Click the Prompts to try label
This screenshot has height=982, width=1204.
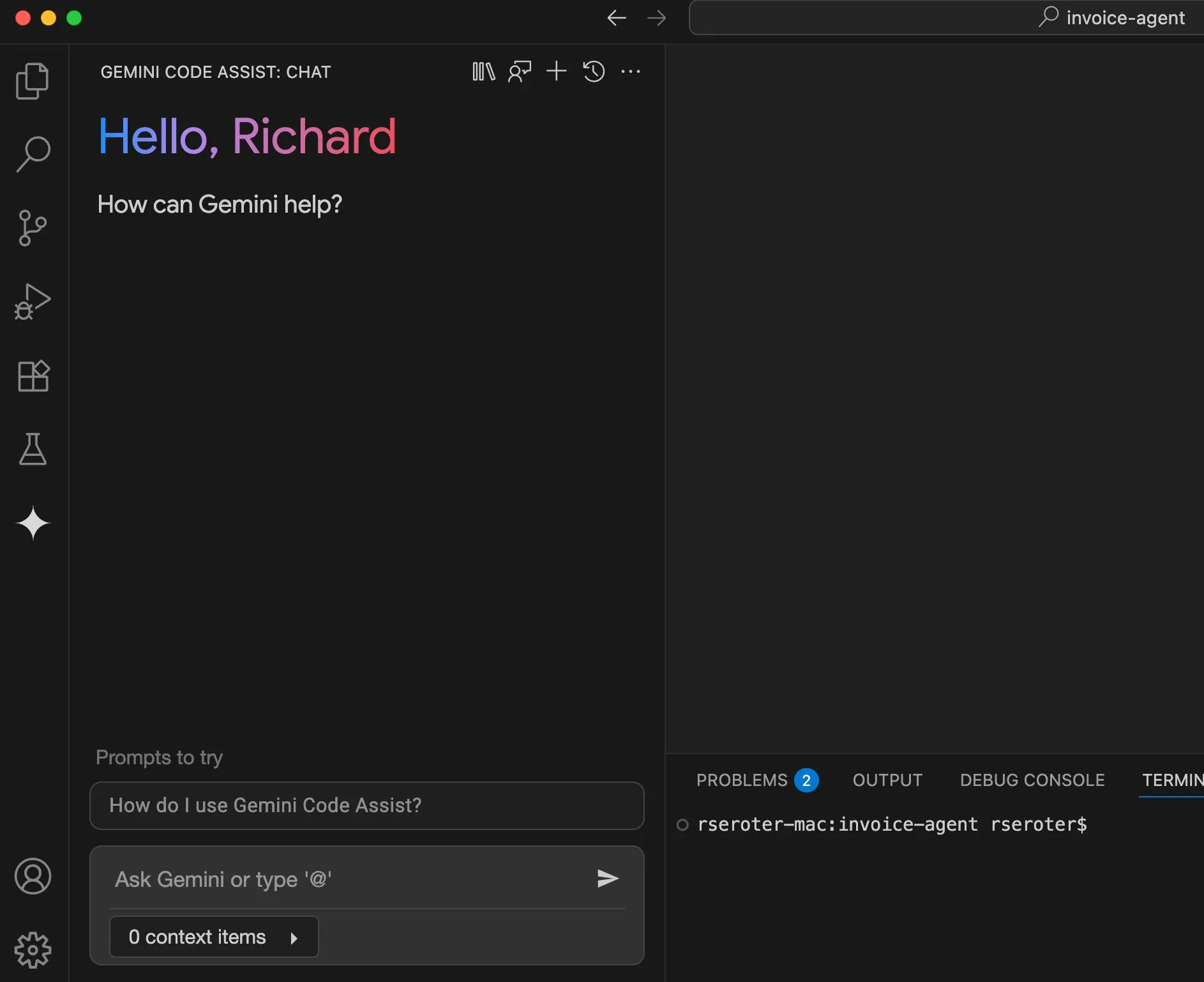point(159,757)
